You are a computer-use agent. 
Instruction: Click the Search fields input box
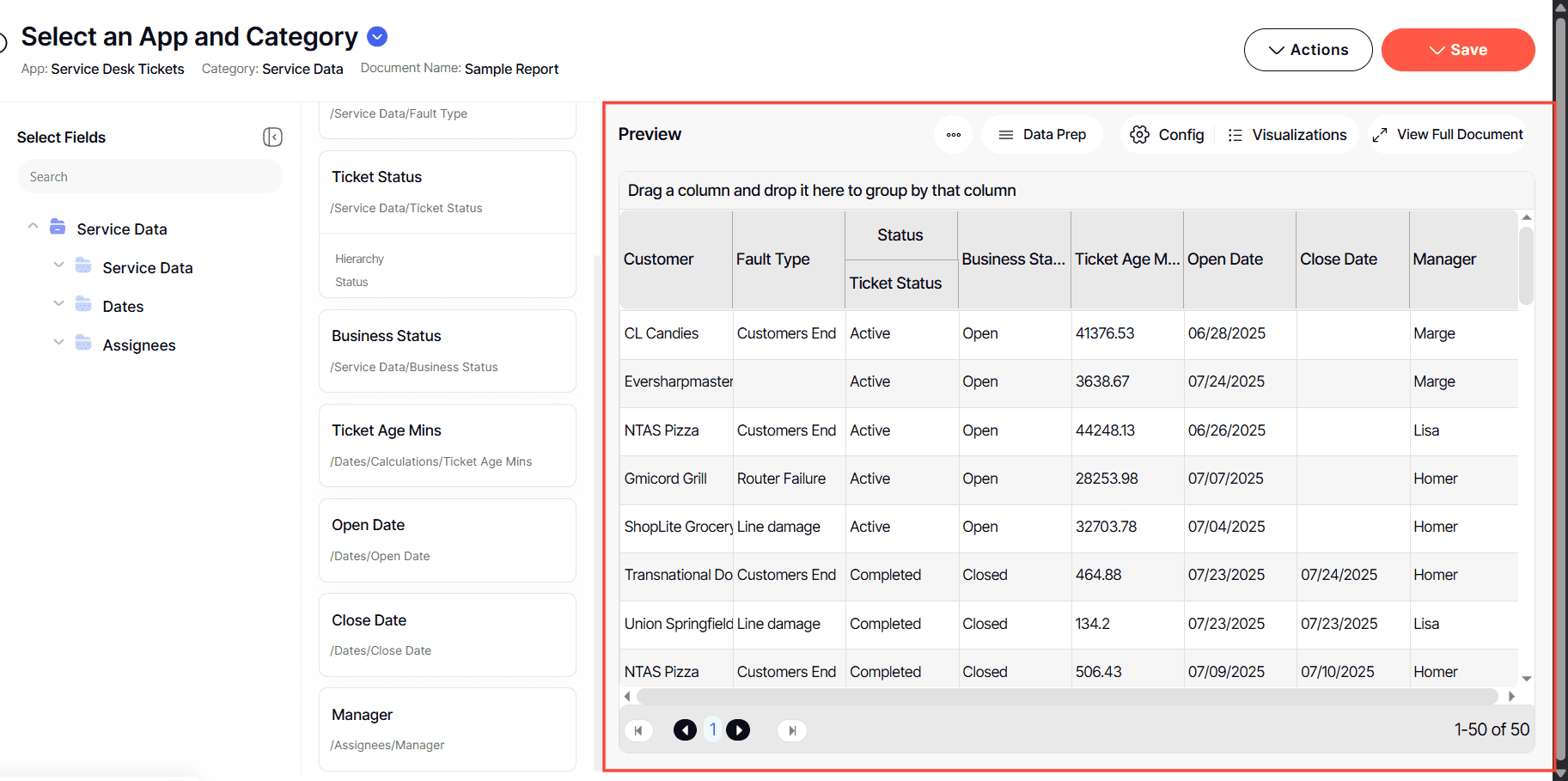(x=150, y=177)
